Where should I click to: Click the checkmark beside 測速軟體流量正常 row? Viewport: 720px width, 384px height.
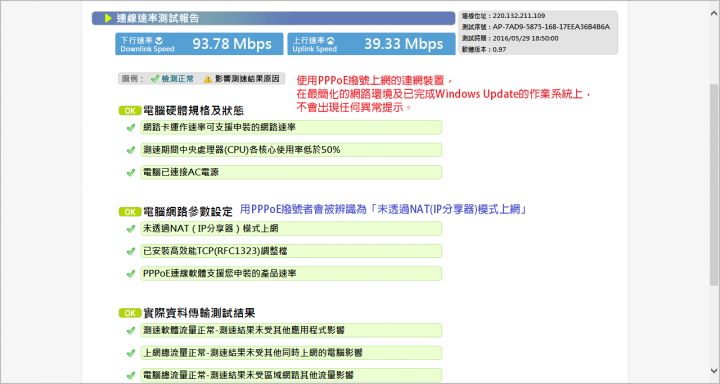point(130,331)
